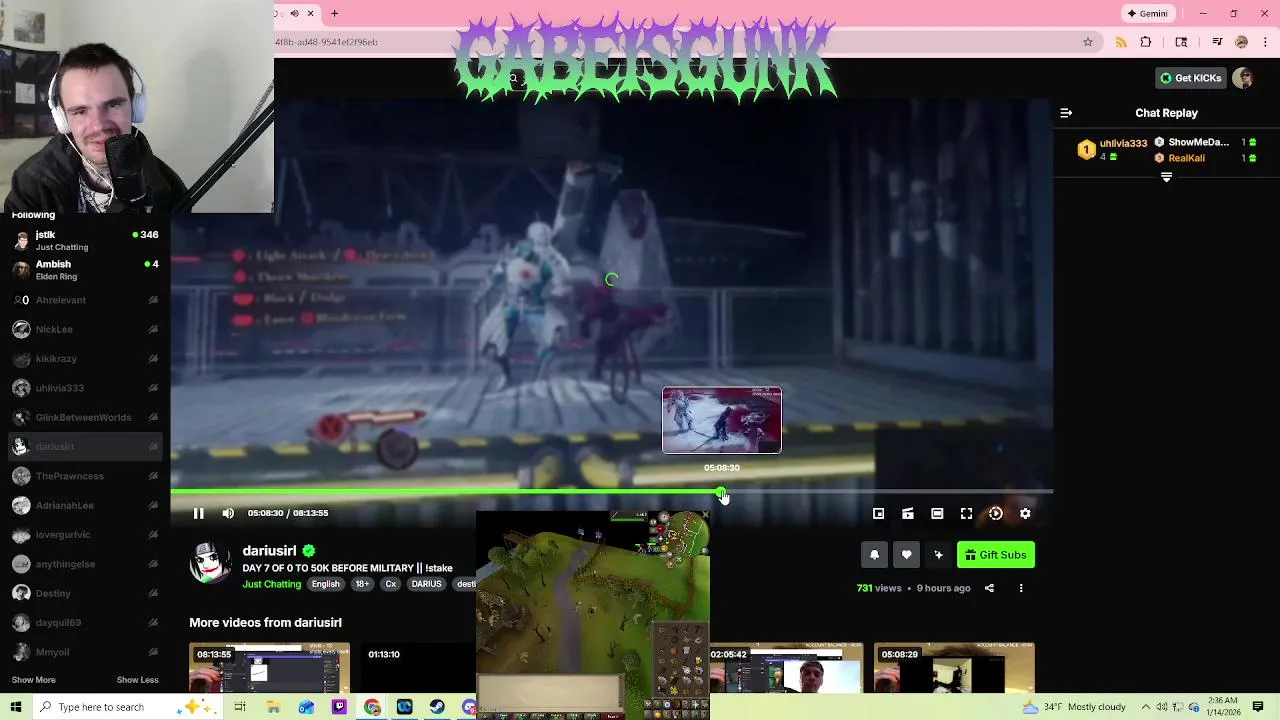The image size is (1280, 720).
Task: Select lovergurlvic in the sidebar
Action: [85, 535]
